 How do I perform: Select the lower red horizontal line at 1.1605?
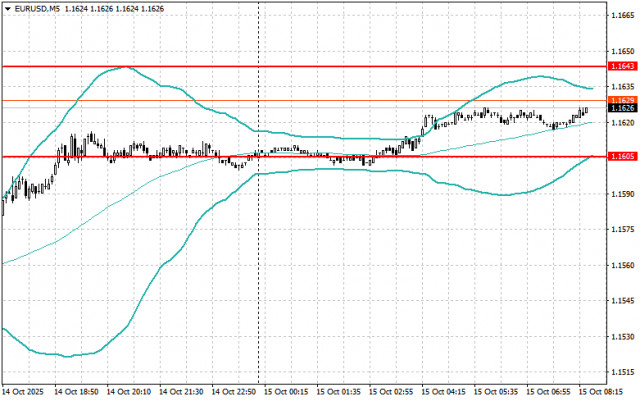click(x=304, y=156)
